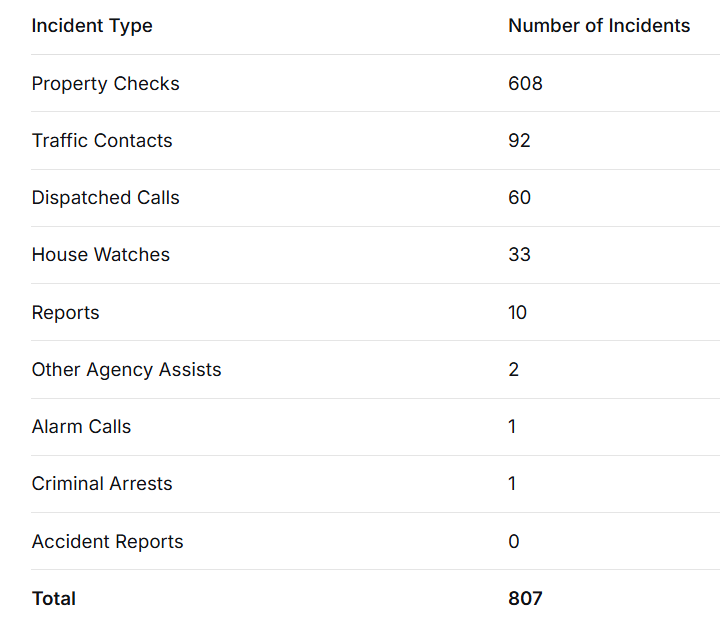Screen dimensions: 720x621
Task: Select the Traffic Contacts row label
Action: tap(102, 141)
